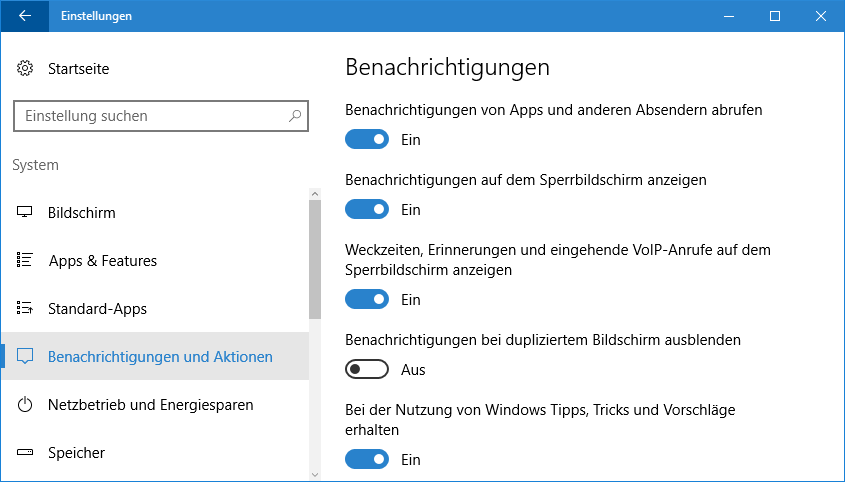Click the back arrow in title bar

(24, 16)
